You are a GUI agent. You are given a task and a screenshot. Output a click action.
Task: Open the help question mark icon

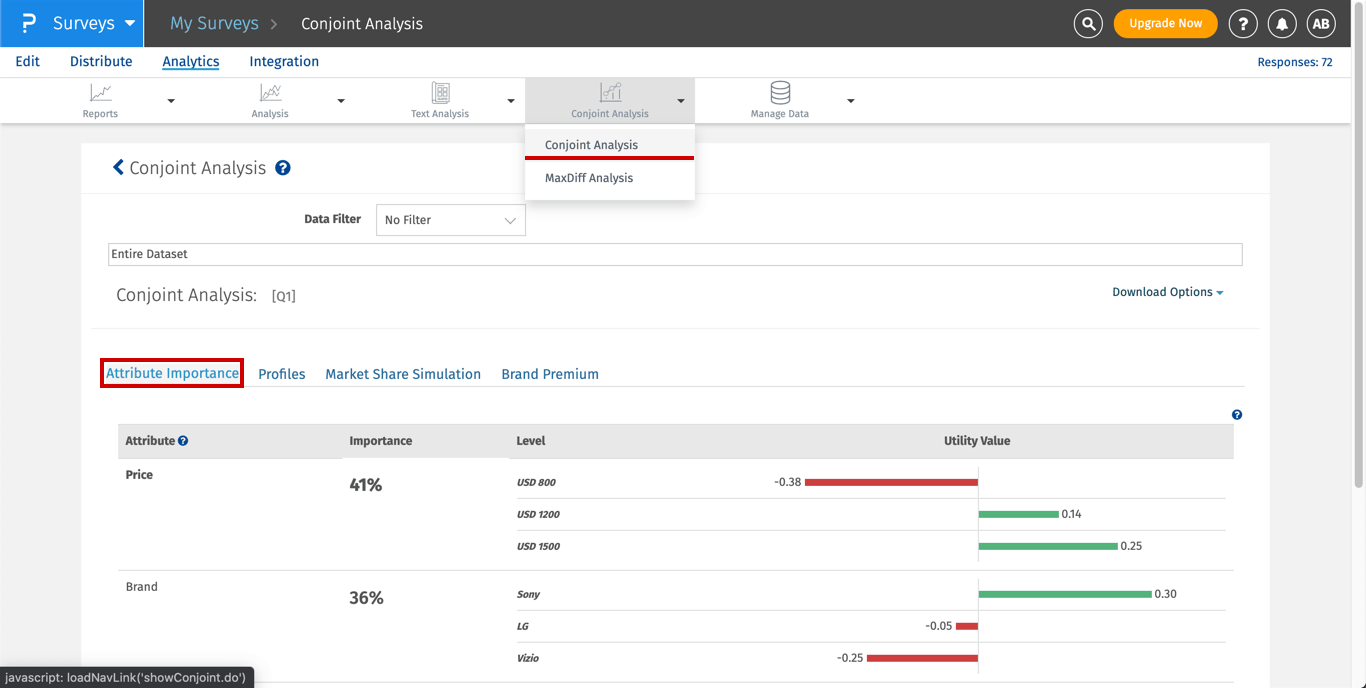click(x=1243, y=23)
